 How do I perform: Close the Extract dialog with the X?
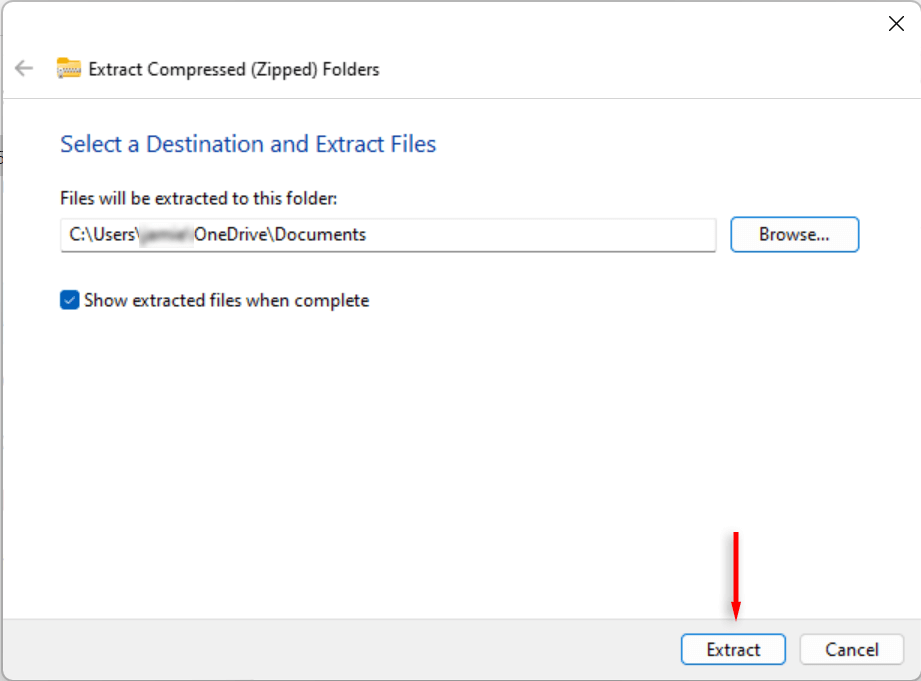coord(896,24)
